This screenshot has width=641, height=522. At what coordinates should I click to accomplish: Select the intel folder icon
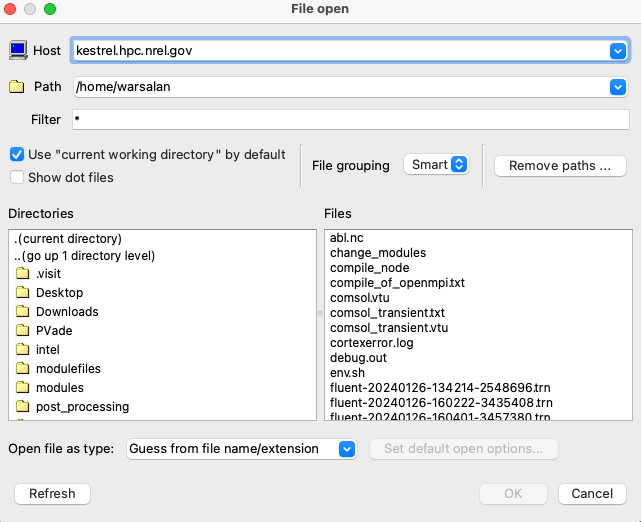tap(23, 350)
